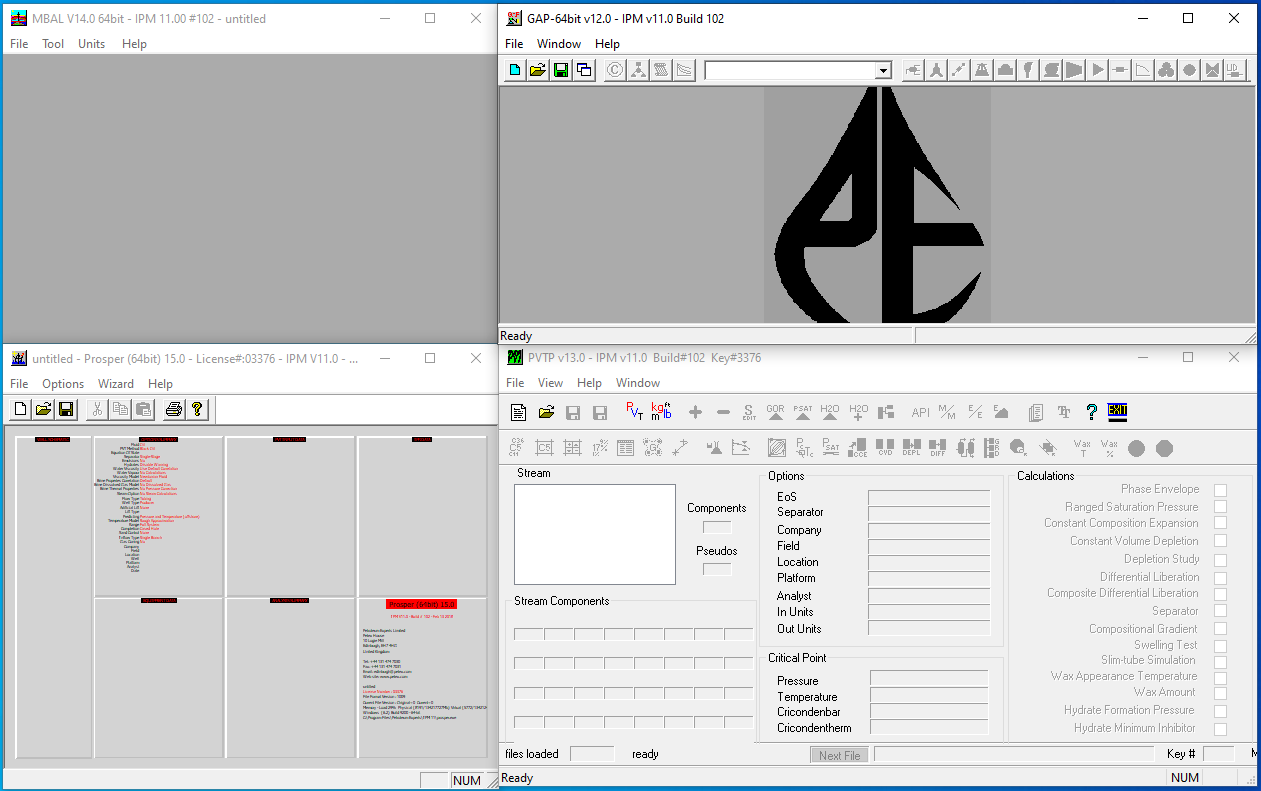Open View menu in PVTP window
Image resolution: width=1261 pixels, height=791 pixels.
(550, 383)
